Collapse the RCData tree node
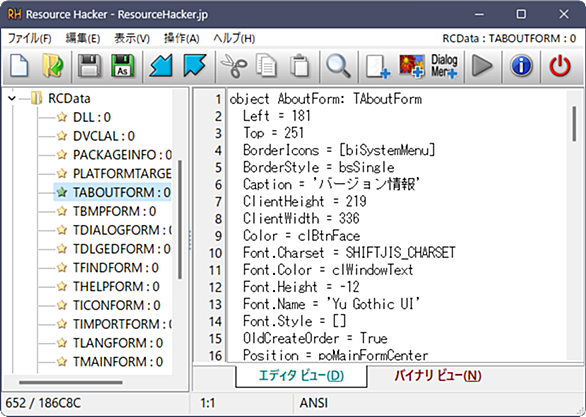 coord(12,99)
